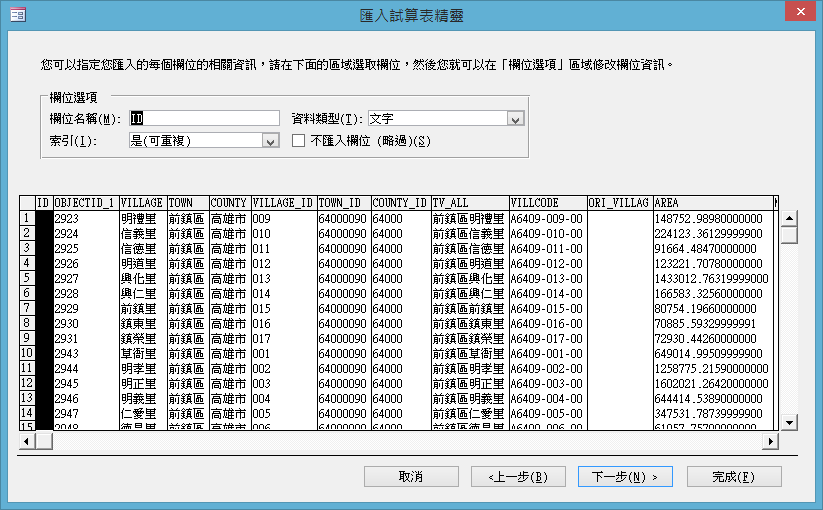
Task: Go back with the 上一步 button
Action: 518,477
